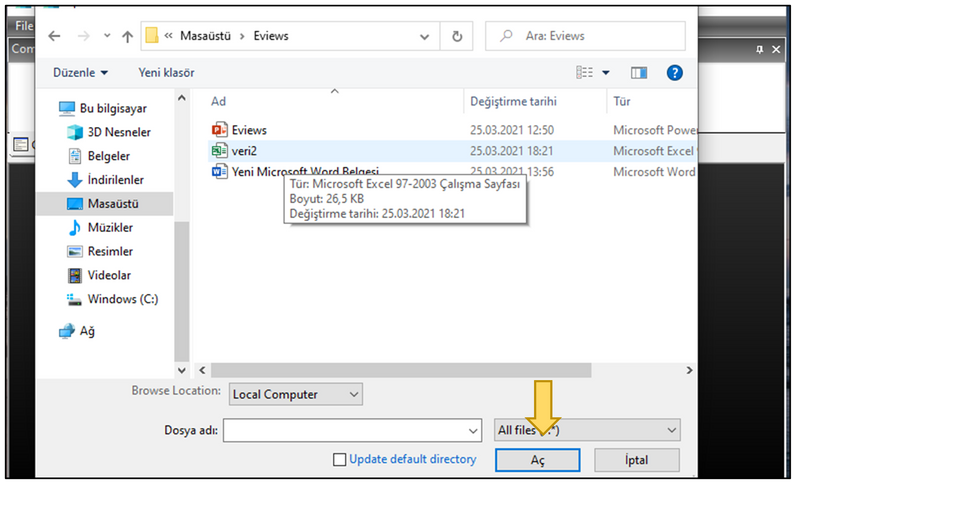Open the All files type filter dropdown
The width and height of the screenshot is (980, 508).
point(587,430)
